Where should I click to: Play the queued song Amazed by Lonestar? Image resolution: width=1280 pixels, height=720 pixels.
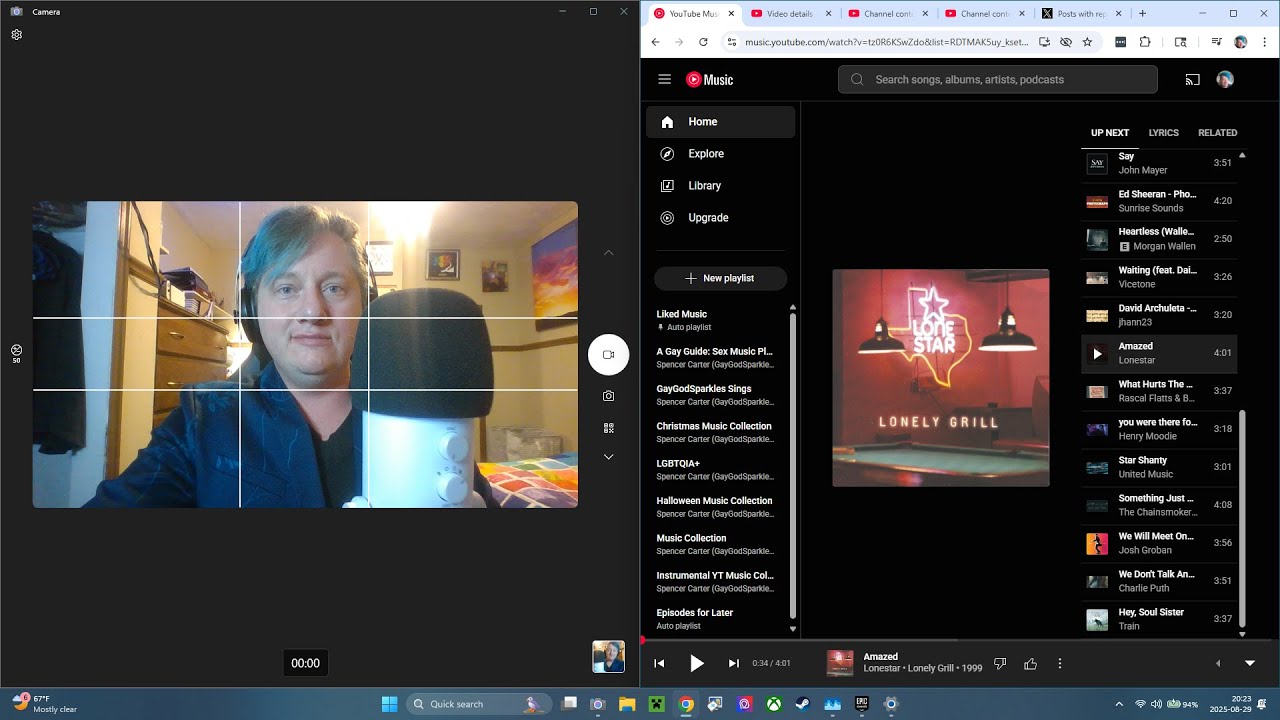click(1097, 354)
